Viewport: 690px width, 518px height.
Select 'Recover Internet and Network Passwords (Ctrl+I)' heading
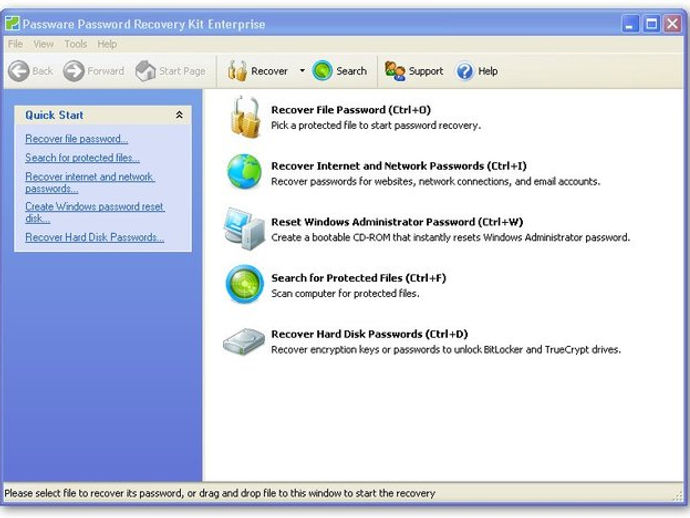399,166
